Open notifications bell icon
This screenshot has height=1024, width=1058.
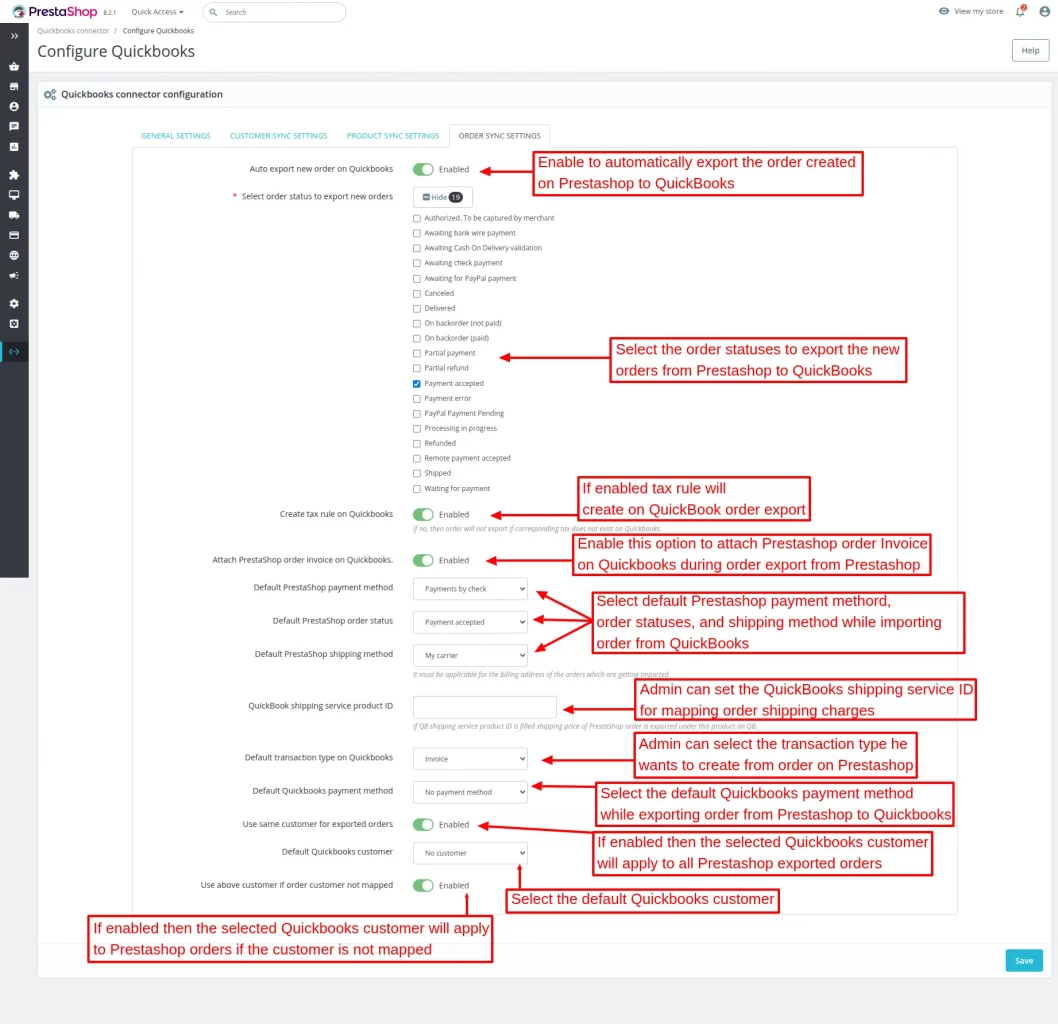point(1020,11)
